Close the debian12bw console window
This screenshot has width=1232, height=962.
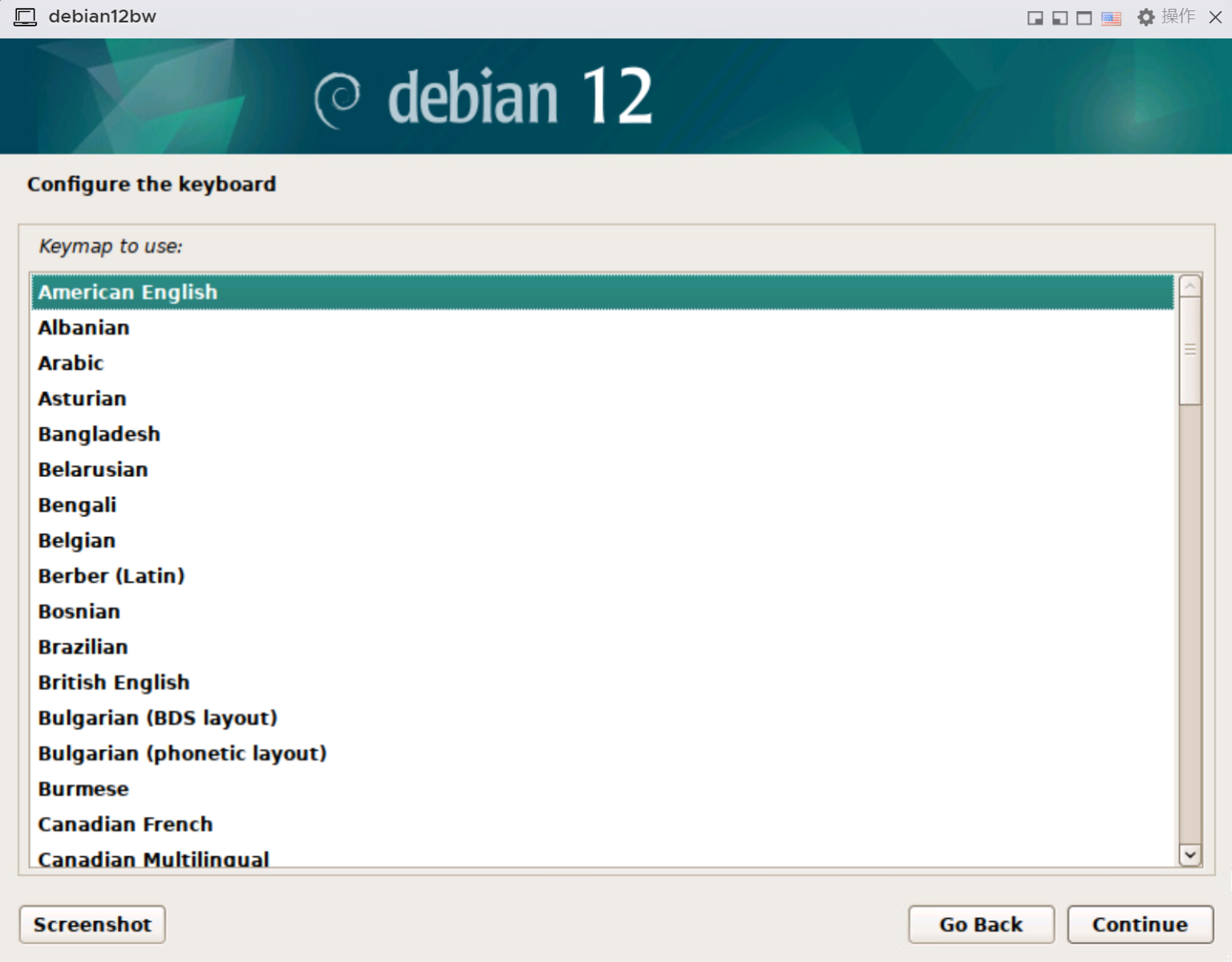(x=1215, y=18)
